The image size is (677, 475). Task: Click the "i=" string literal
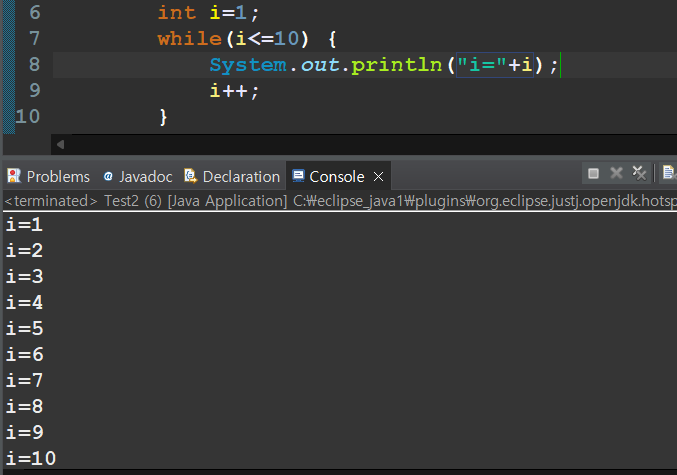[x=482, y=65]
